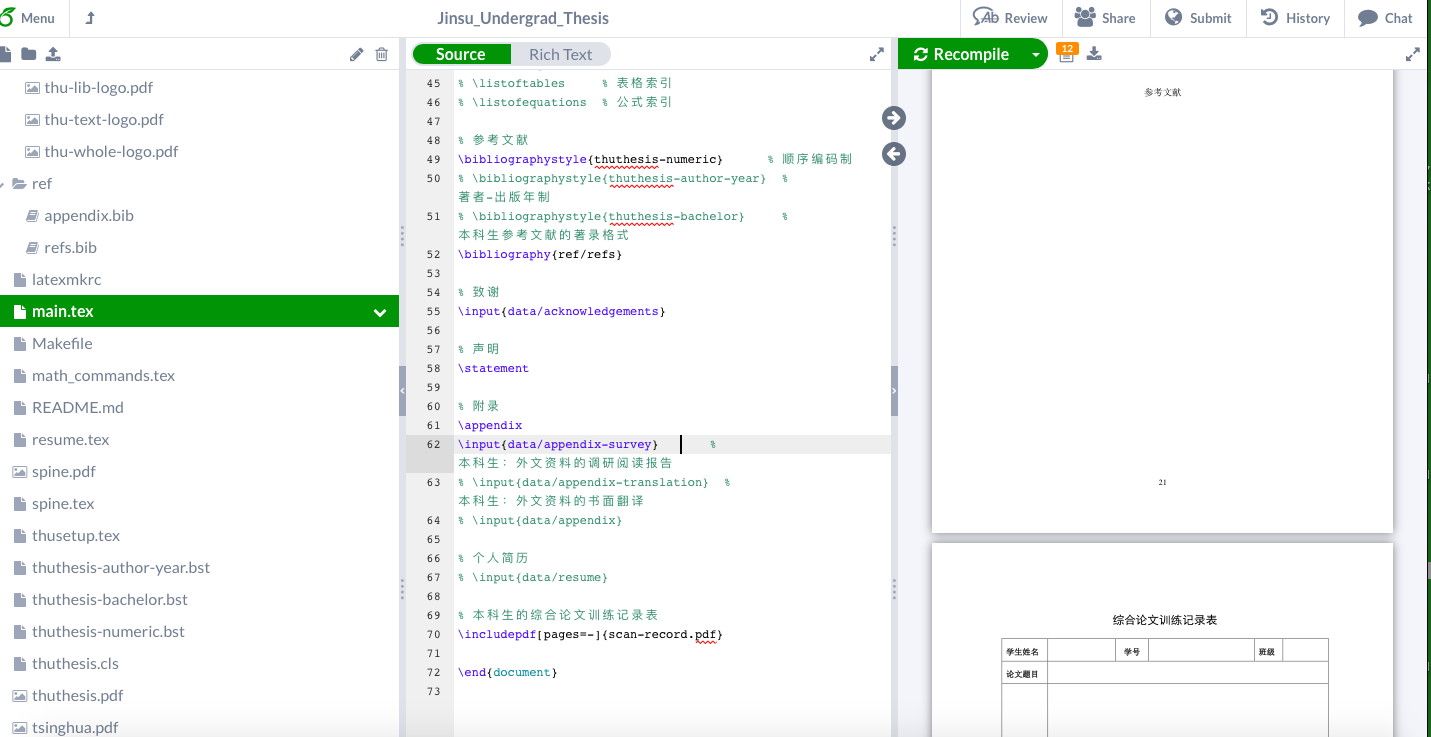Switch the editor to Source mode
Viewport: 1431px width, 737px height.
point(461,54)
